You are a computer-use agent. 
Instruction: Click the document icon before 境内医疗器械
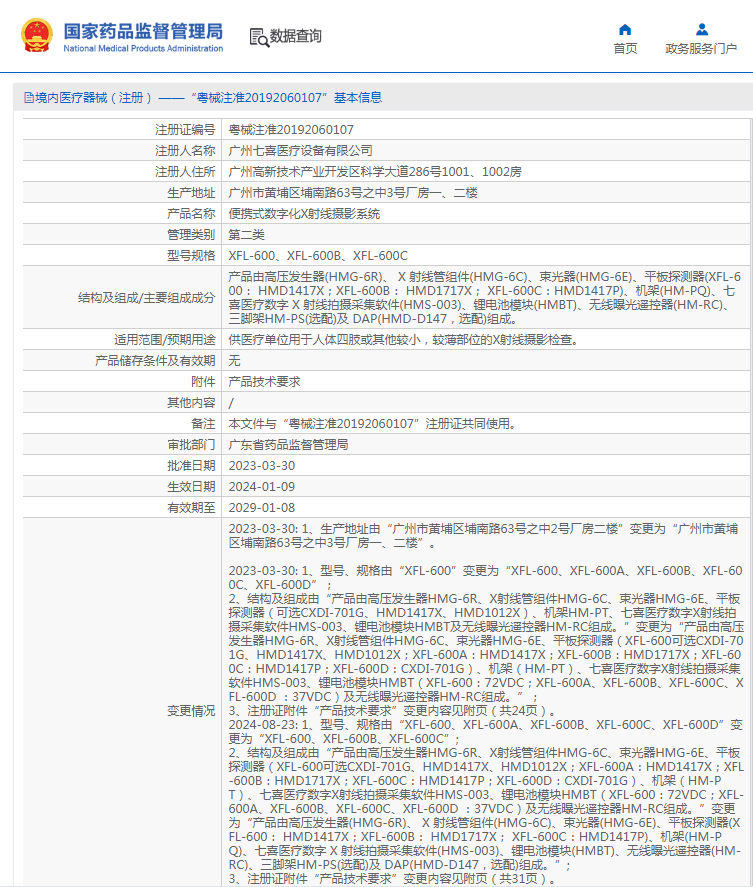[29, 98]
